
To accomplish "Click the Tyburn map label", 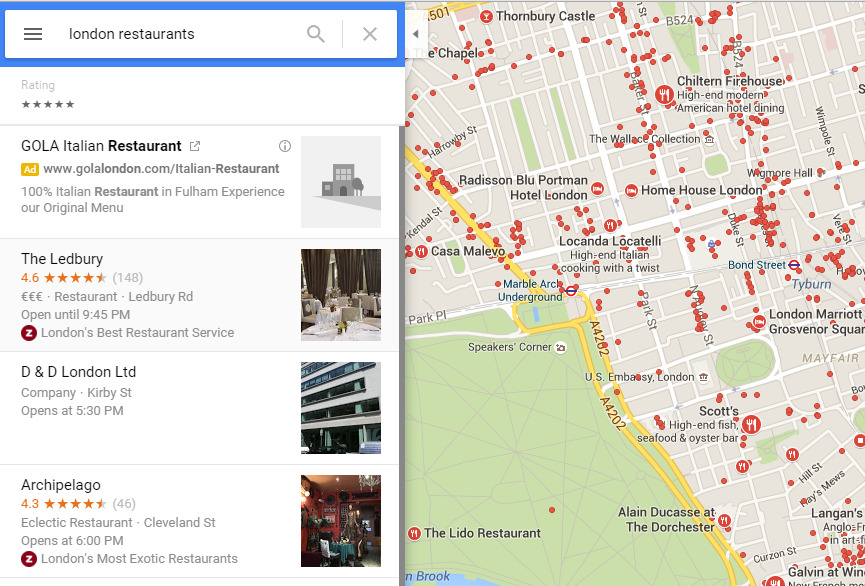I will tap(811, 284).
